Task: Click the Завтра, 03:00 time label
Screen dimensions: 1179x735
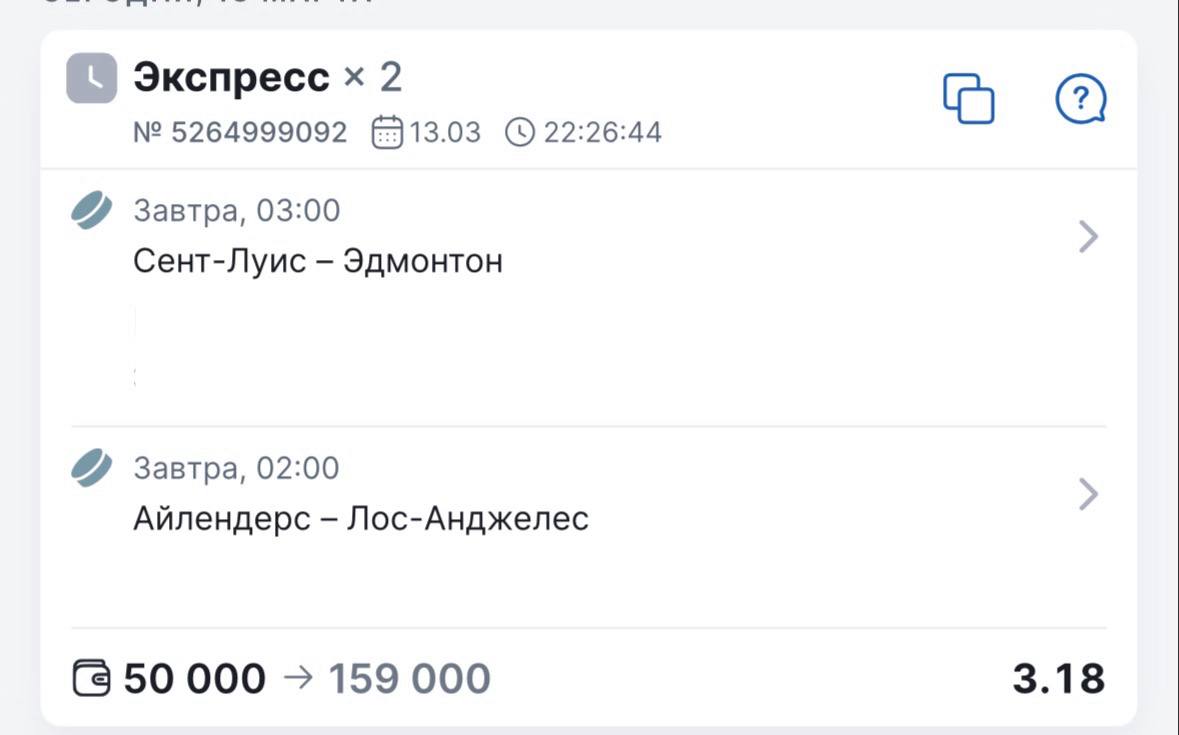Action: pos(237,211)
